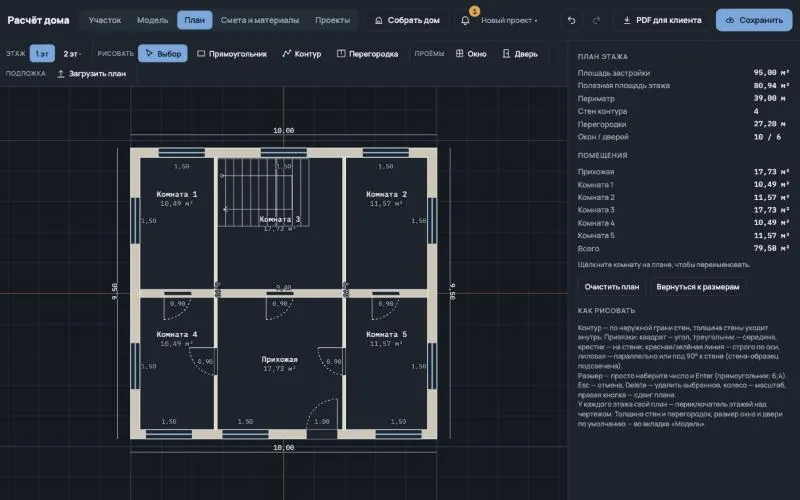Open notifications bell icon
Image resolution: width=800 pixels, height=500 pixels.
coord(465,20)
